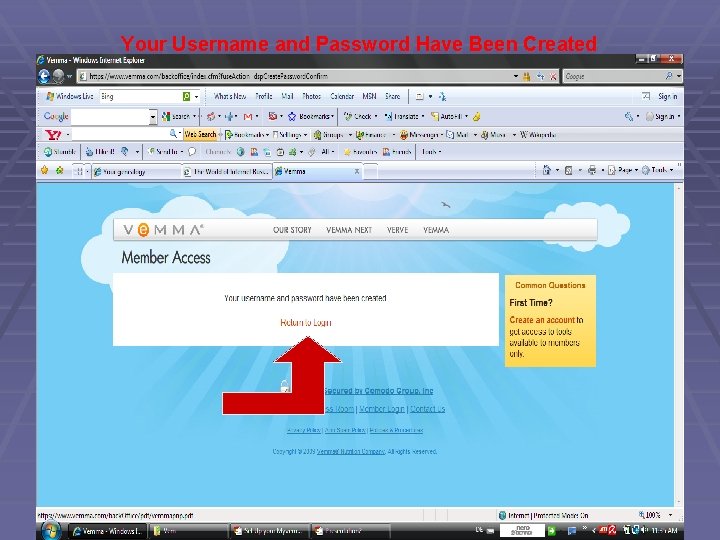720x540 pixels.
Task: Open Photos in Windows Live toolbar
Action: (x=311, y=96)
